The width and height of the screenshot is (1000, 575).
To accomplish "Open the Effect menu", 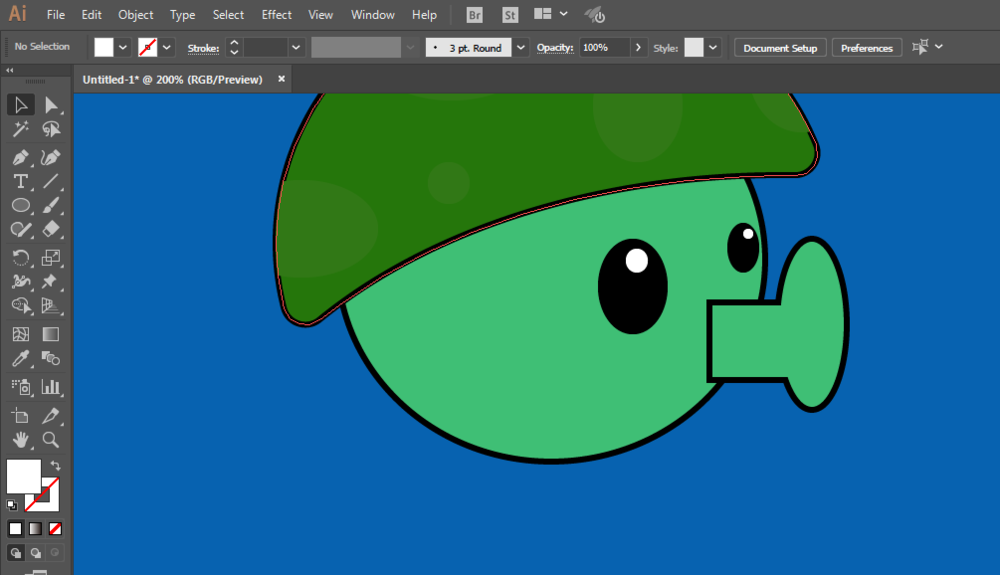I will (x=276, y=15).
